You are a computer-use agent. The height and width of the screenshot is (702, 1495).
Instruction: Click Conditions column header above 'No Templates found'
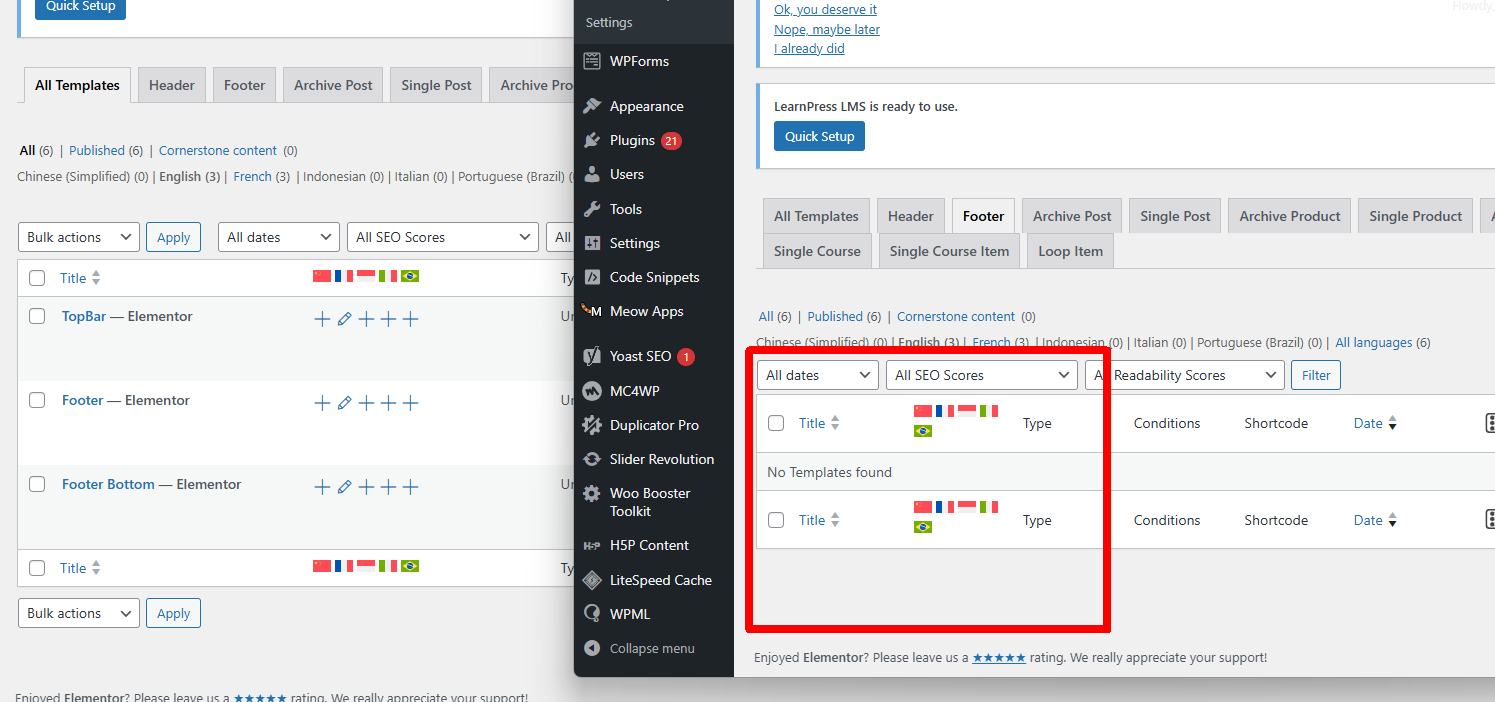(1166, 423)
